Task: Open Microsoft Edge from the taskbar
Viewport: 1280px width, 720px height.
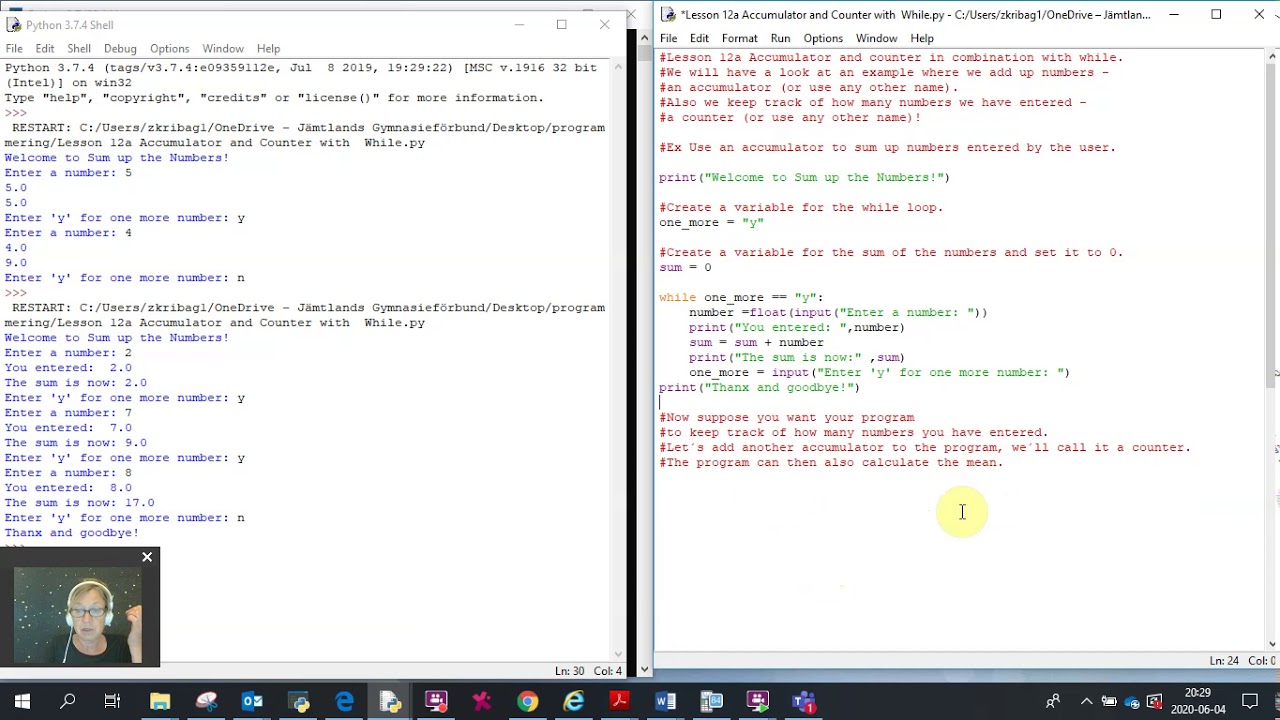Action: pos(344,701)
